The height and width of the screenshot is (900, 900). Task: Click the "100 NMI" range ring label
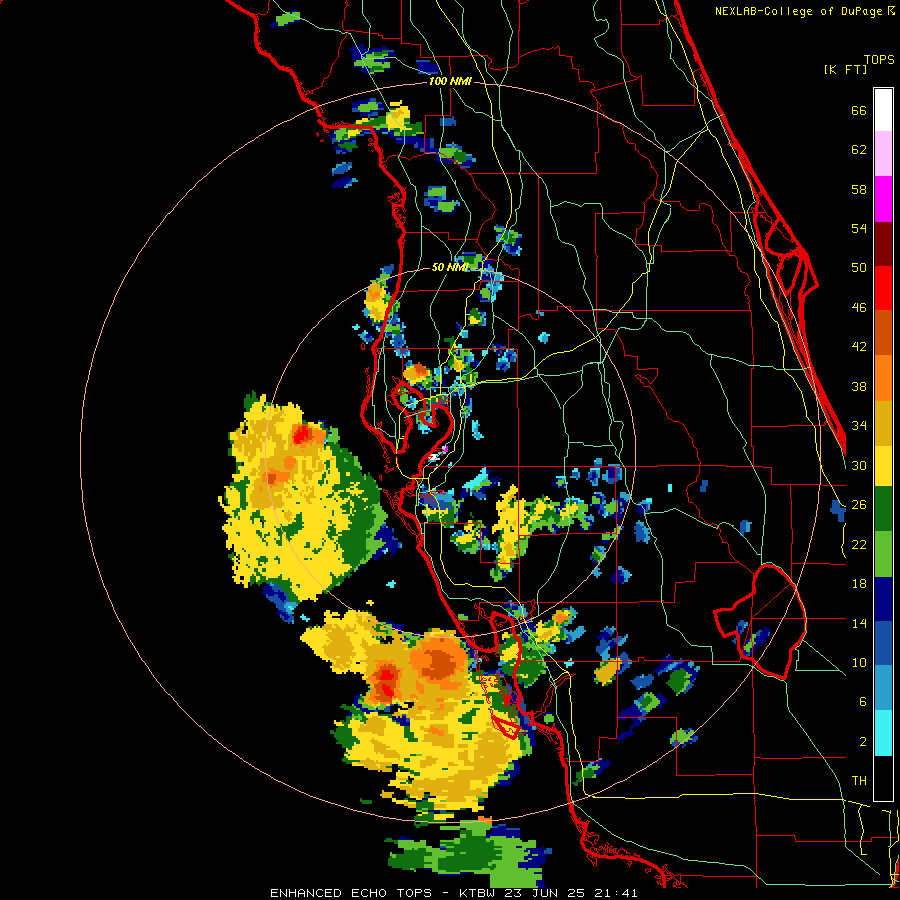click(x=450, y=81)
